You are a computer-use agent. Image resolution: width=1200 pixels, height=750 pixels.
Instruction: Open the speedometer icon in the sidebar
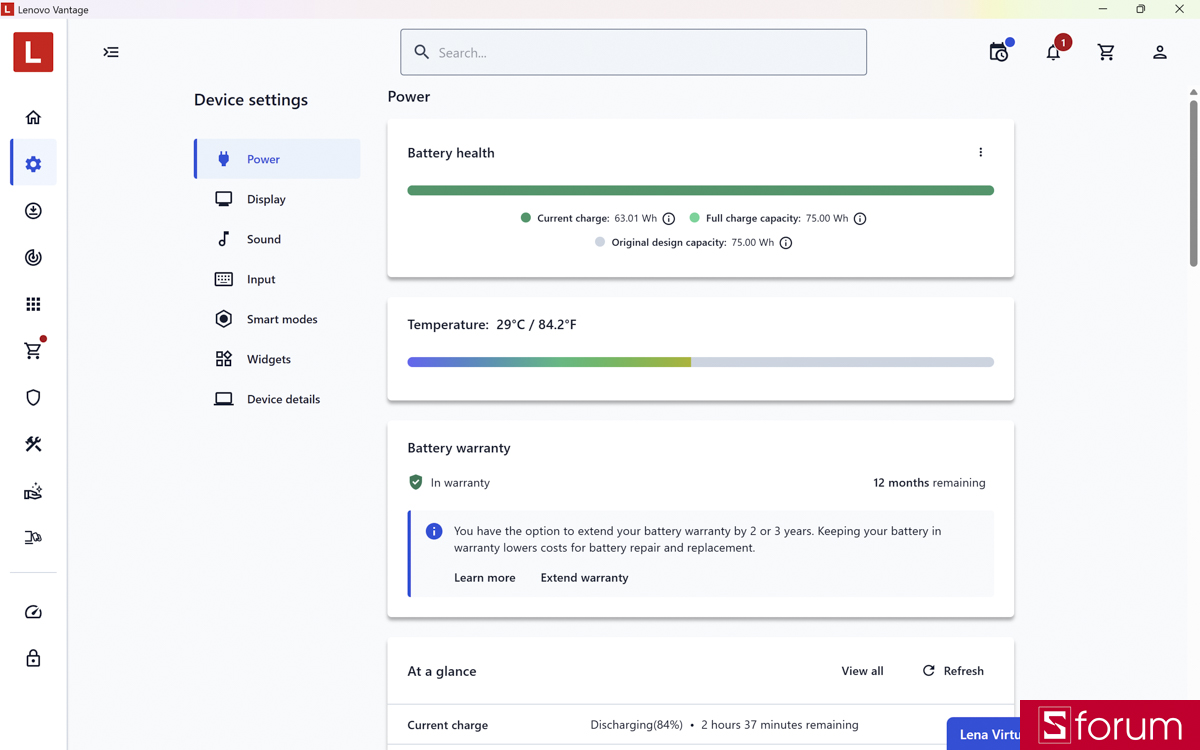[x=33, y=612]
